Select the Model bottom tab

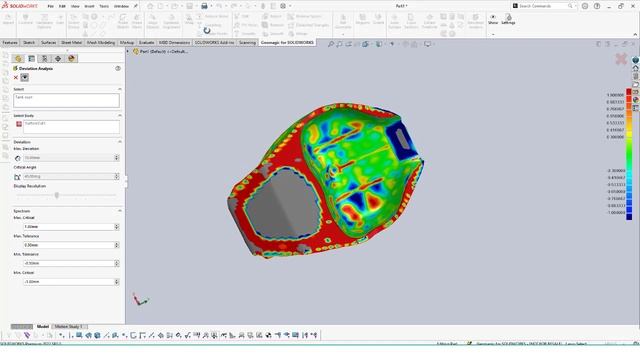click(x=43, y=327)
